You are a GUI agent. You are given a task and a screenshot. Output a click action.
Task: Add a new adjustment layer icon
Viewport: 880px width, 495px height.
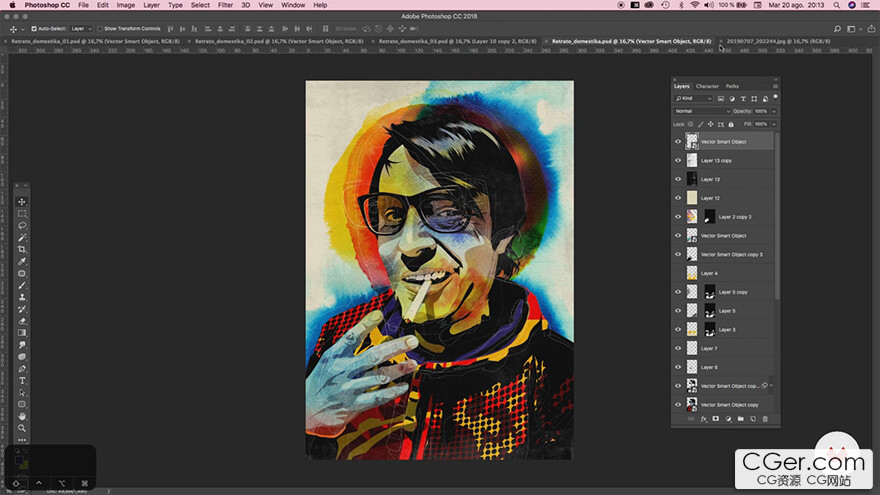tap(728, 419)
